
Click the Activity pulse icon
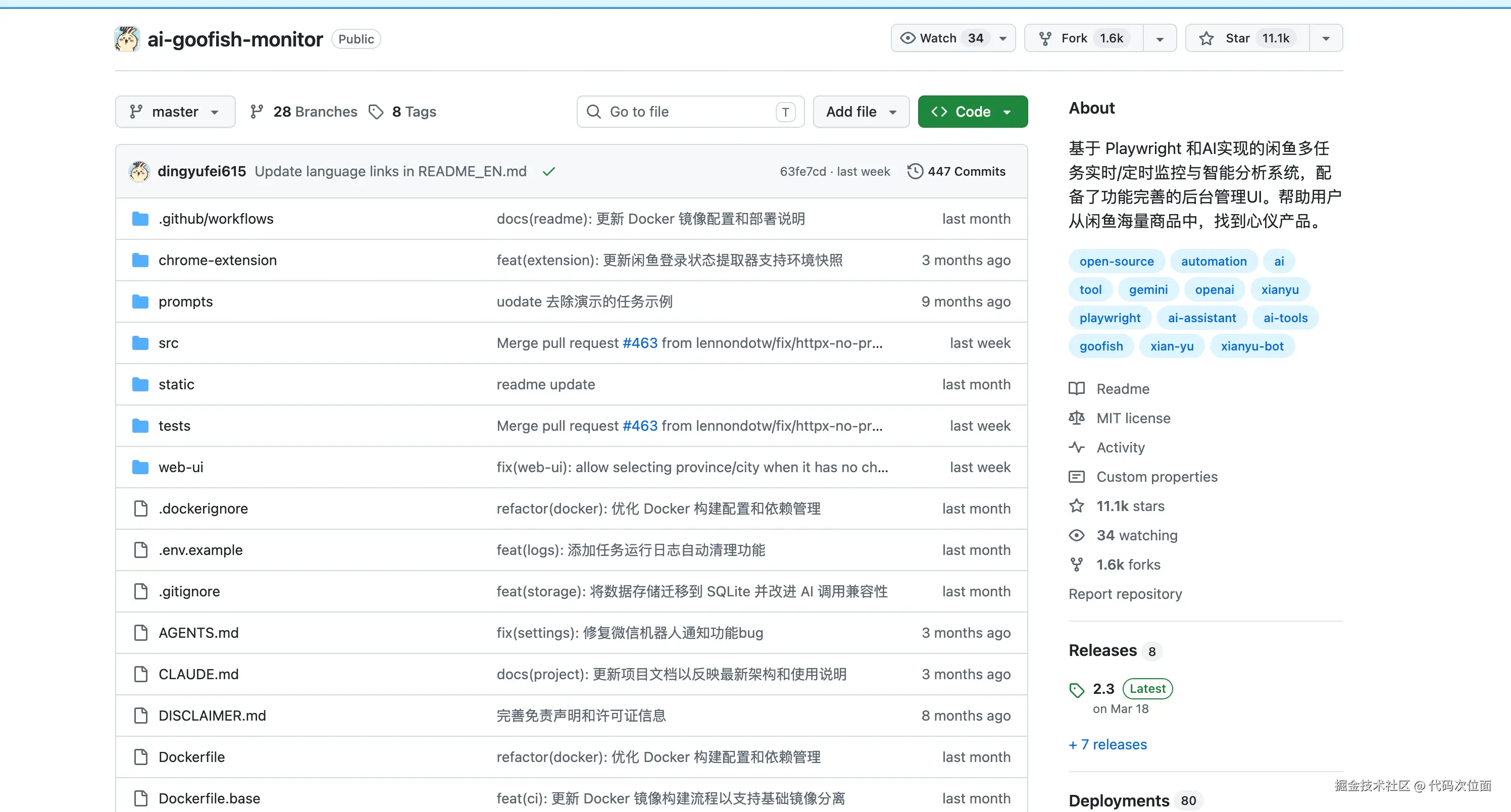(x=1076, y=447)
